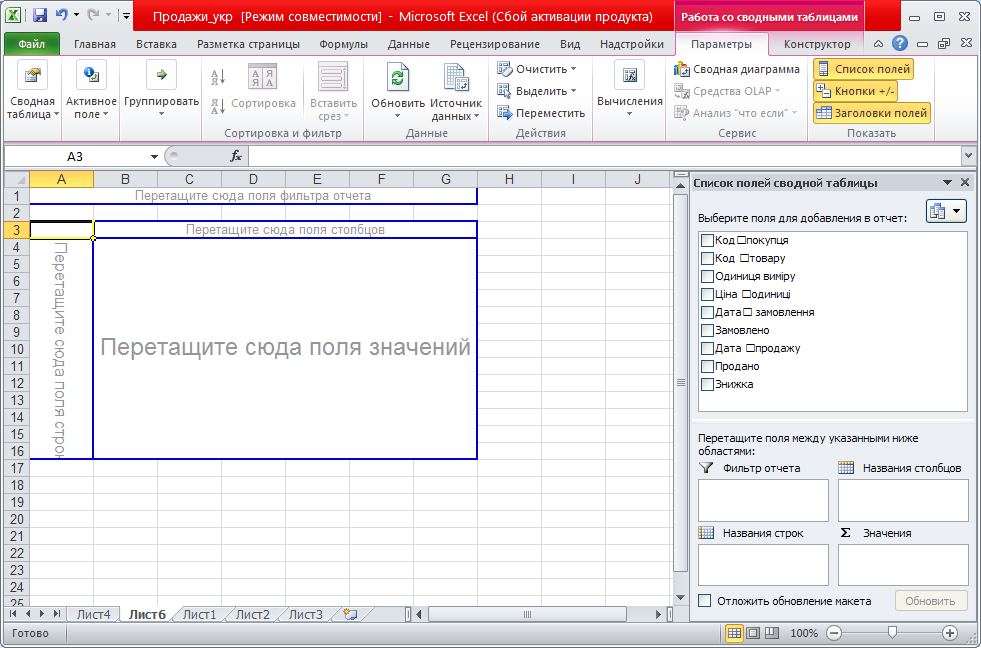Click the Обновить refresh icon in ribbon
Viewport: 981px width, 648px height.
398,79
